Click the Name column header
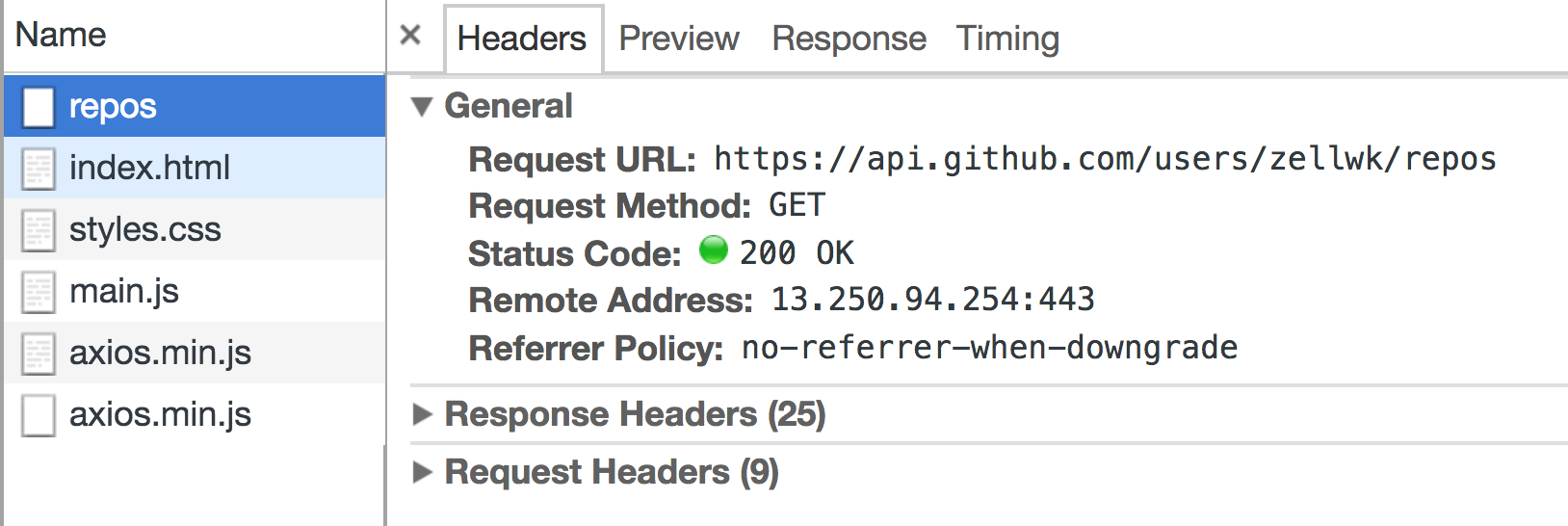This screenshot has height=526, width=1568. (61, 35)
